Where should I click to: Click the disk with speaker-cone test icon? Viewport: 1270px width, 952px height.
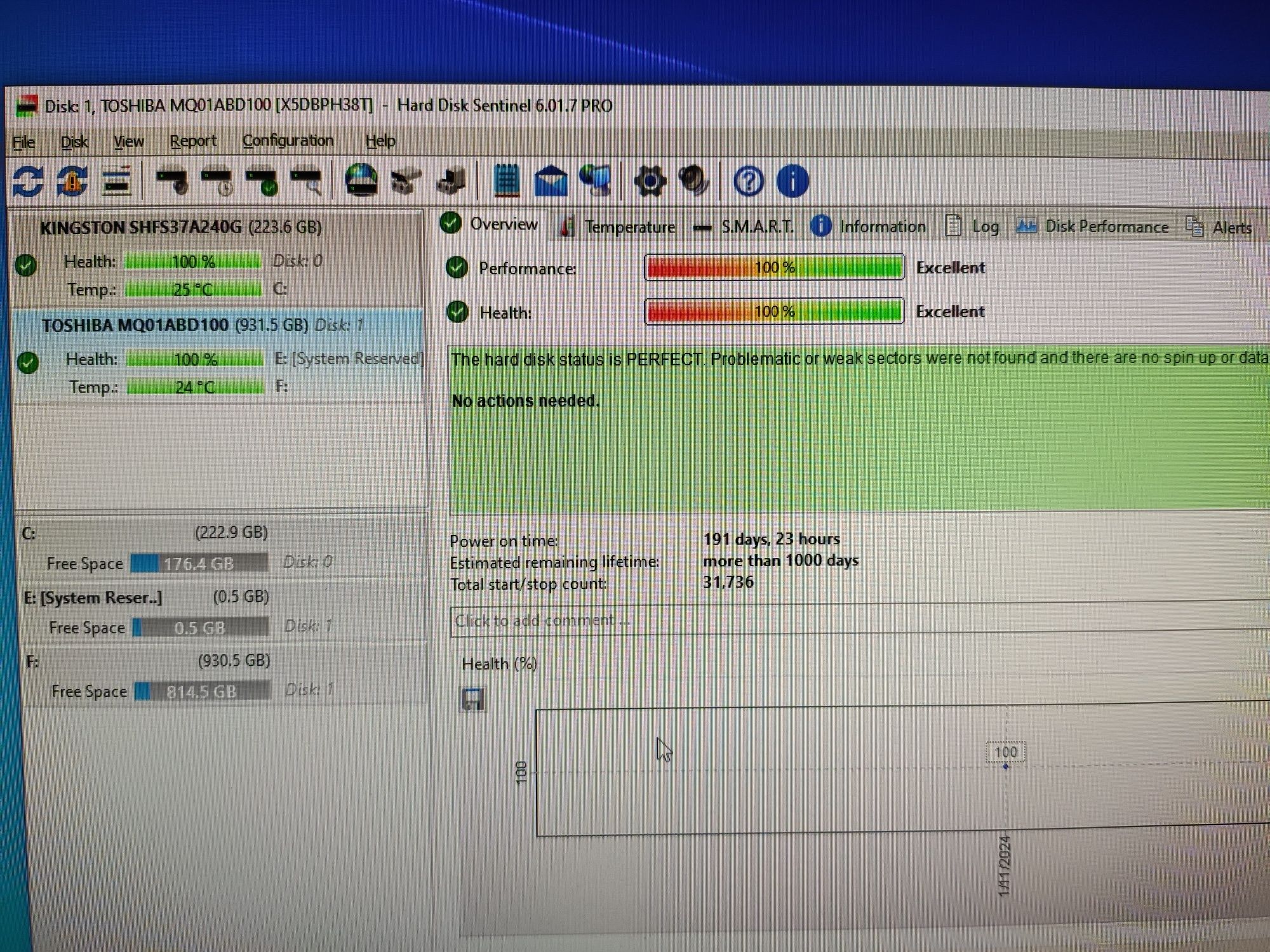coord(172,181)
